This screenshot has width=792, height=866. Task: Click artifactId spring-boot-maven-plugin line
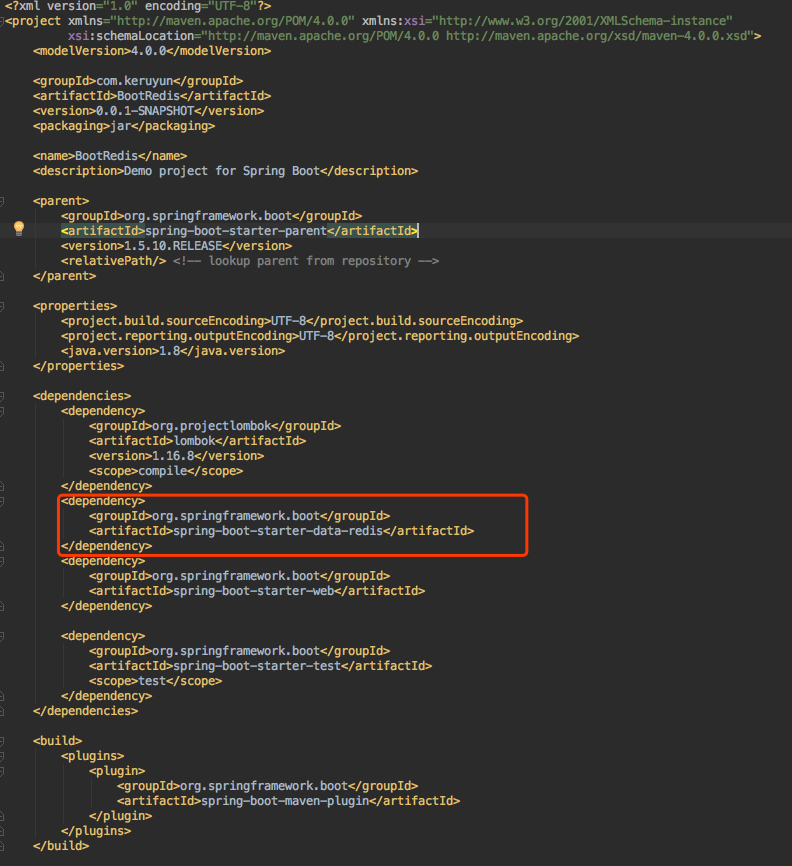[x=289, y=801]
